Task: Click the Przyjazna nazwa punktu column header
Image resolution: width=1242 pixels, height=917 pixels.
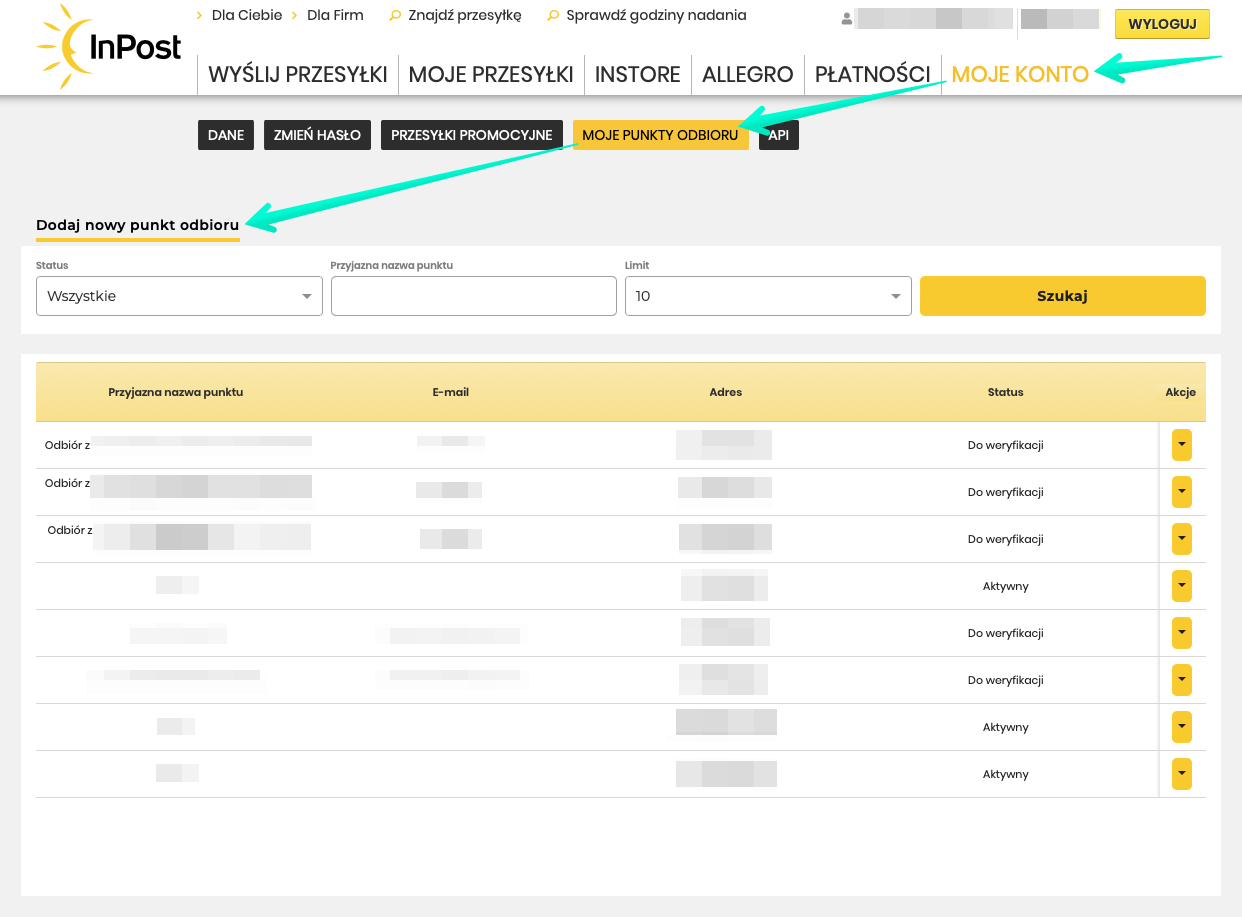Action: tap(176, 392)
